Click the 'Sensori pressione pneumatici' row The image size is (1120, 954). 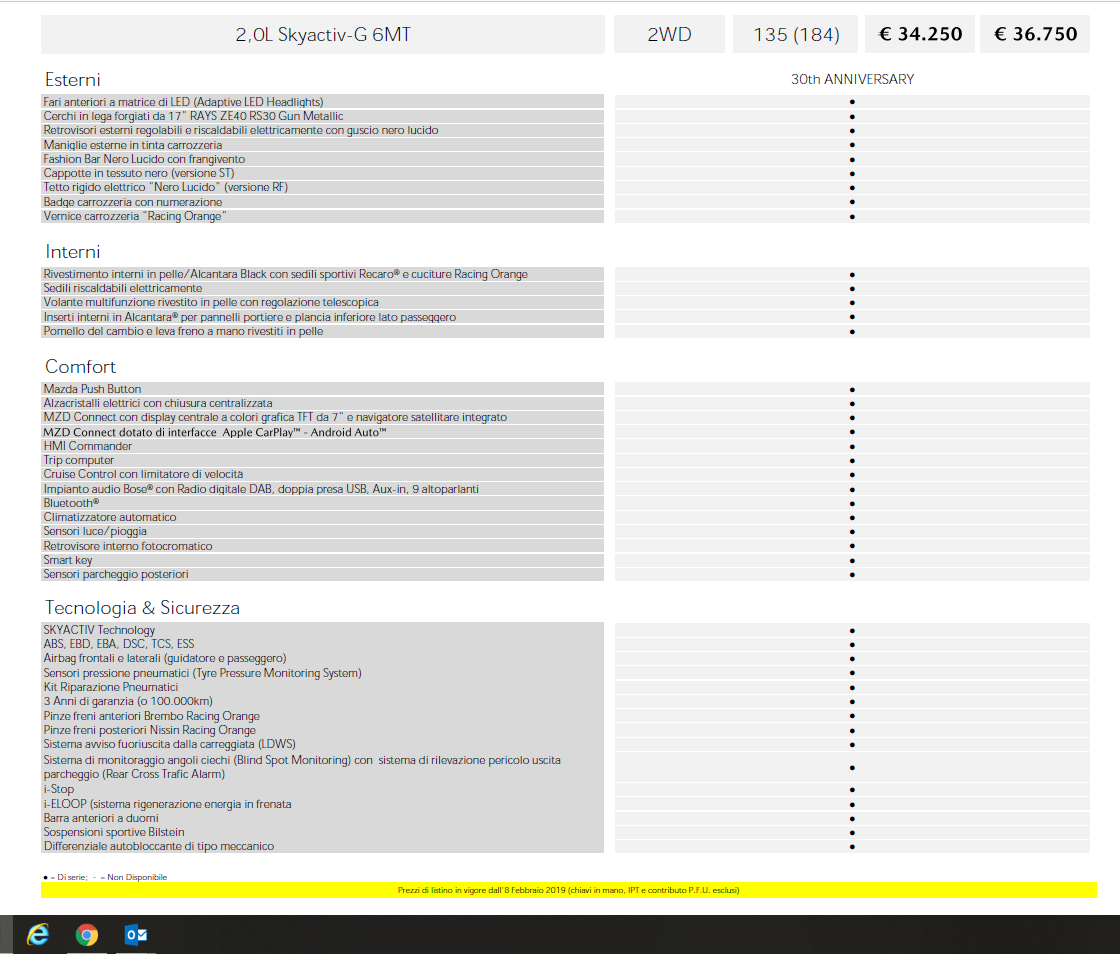point(322,673)
